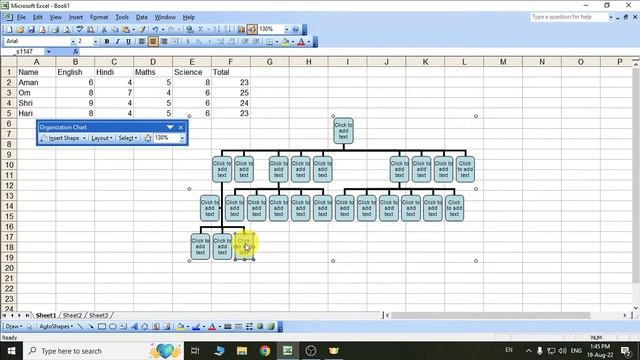This screenshot has height=360, width=640.
Task: Click the AutoSum sigma icon
Action: click(201, 29)
